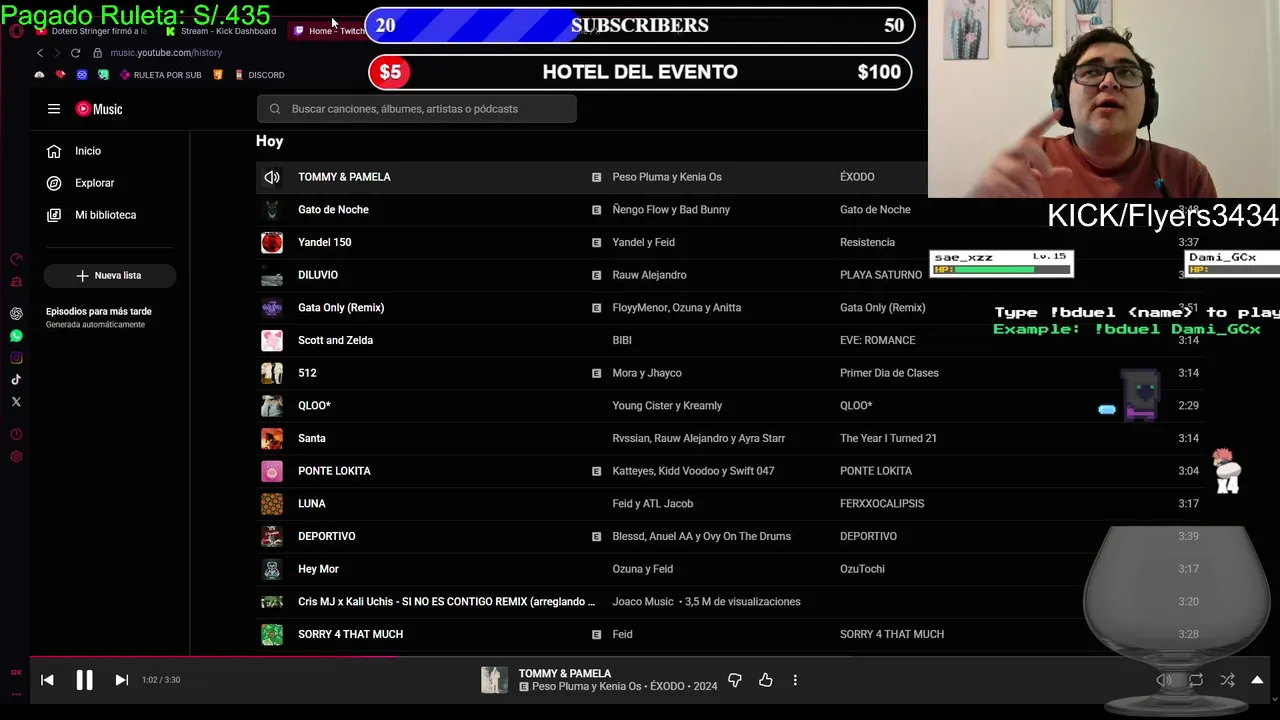Open artist link Feid y ATL Jacob

coord(652,504)
